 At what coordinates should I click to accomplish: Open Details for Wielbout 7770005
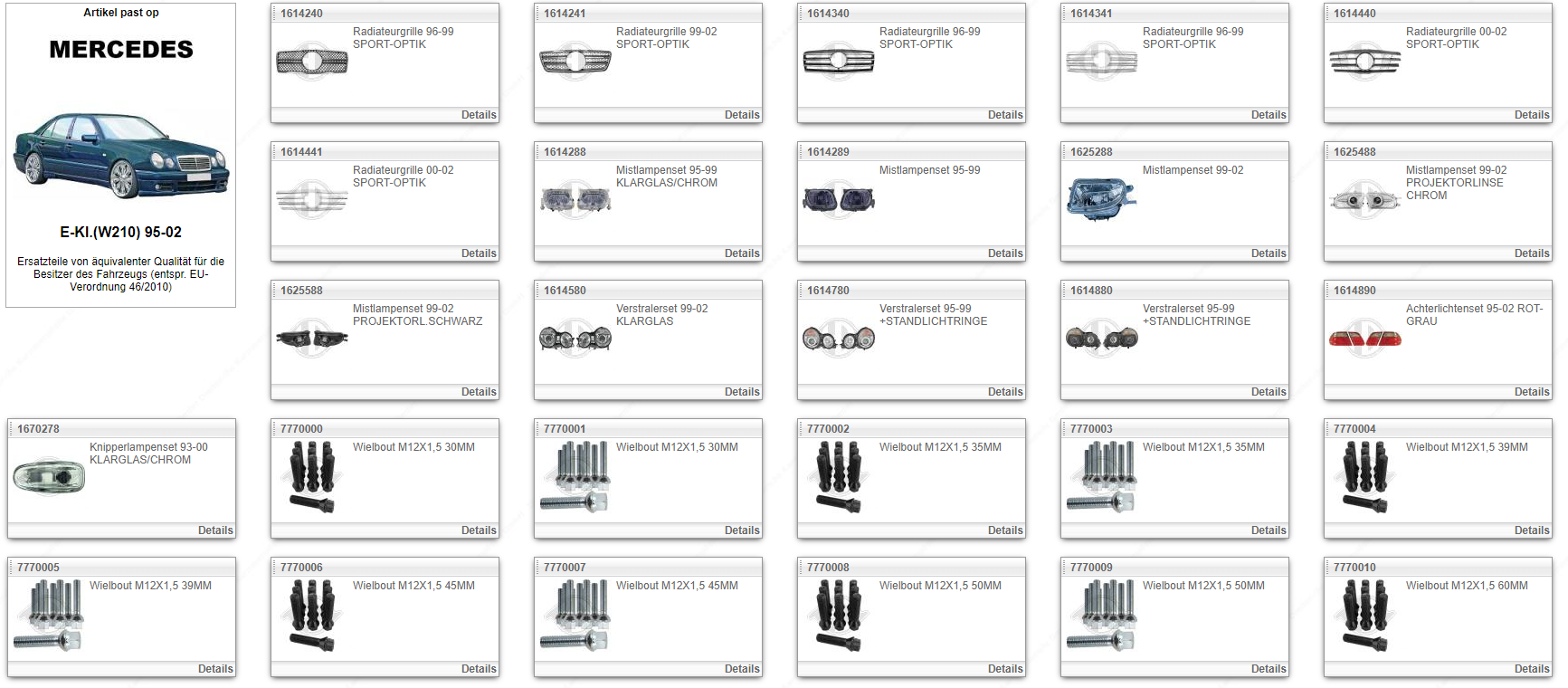(215, 669)
